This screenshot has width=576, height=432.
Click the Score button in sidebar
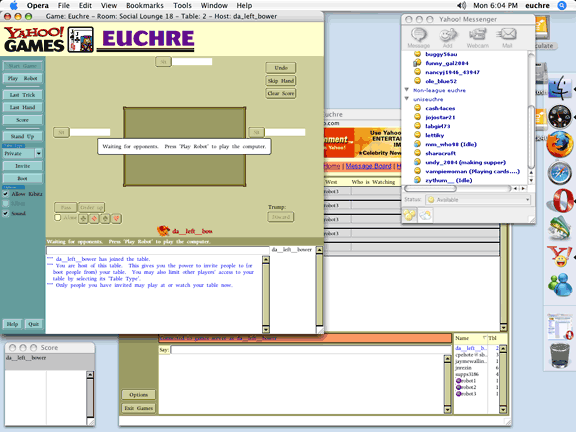pos(22,120)
